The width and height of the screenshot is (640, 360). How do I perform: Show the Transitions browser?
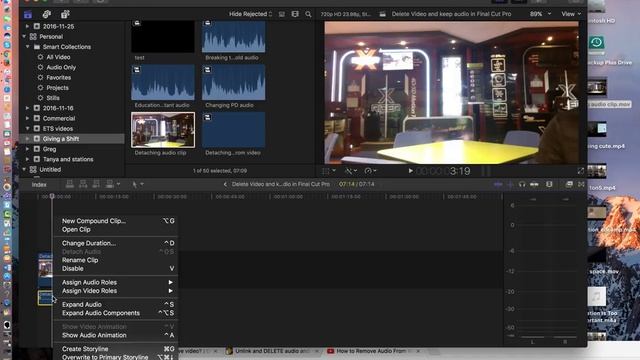tap(581, 184)
